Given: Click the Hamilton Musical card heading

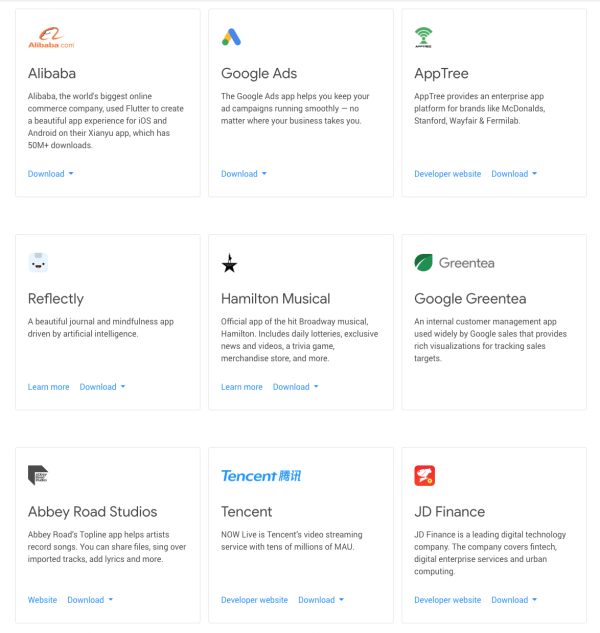Looking at the screenshot, I should [x=275, y=299].
